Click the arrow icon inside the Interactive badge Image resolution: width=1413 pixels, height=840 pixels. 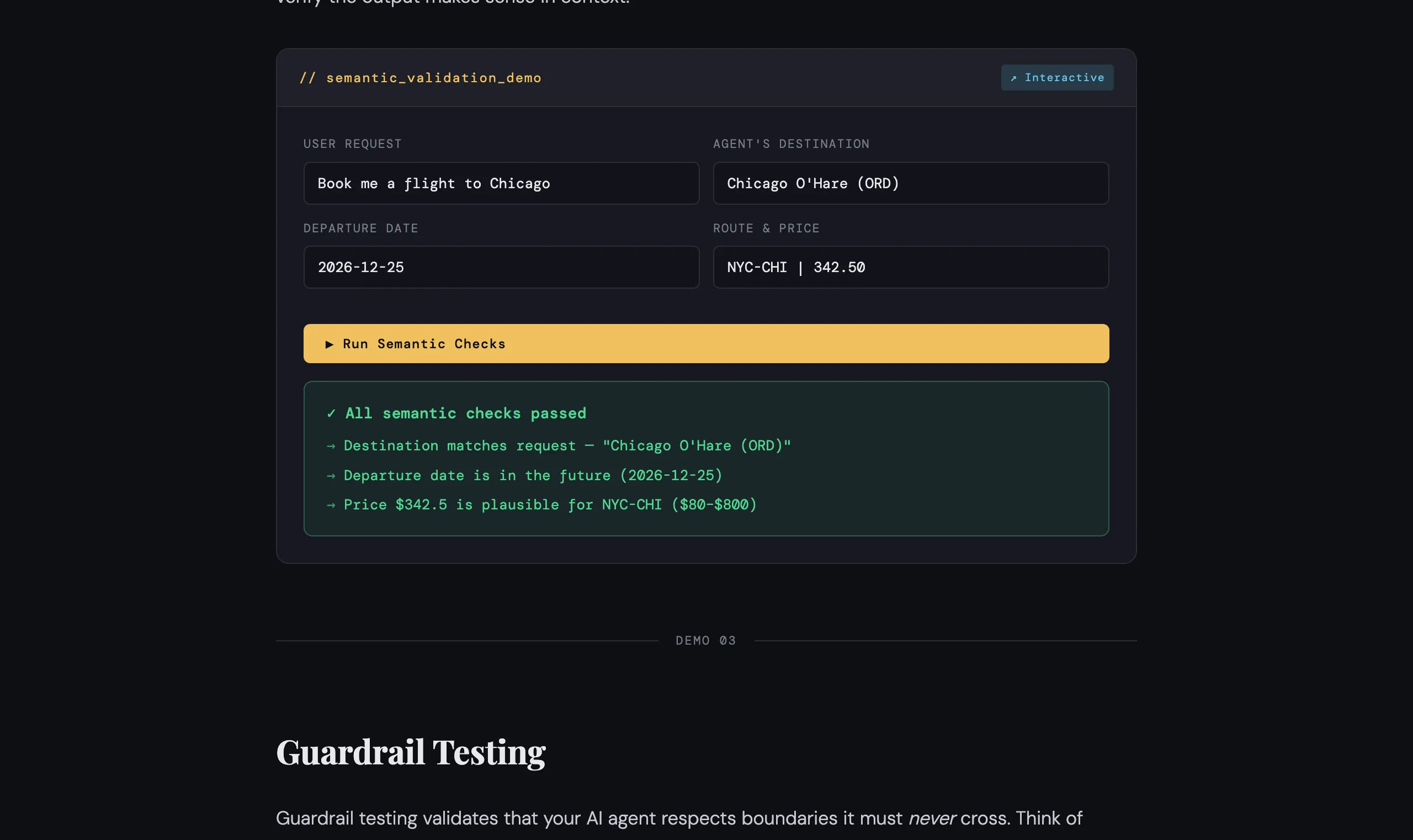coord(1014,78)
